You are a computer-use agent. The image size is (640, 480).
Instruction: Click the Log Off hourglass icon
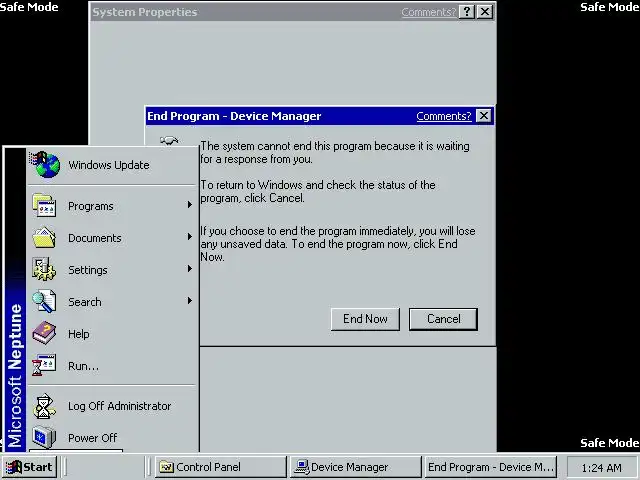pyautogui.click(x=44, y=406)
